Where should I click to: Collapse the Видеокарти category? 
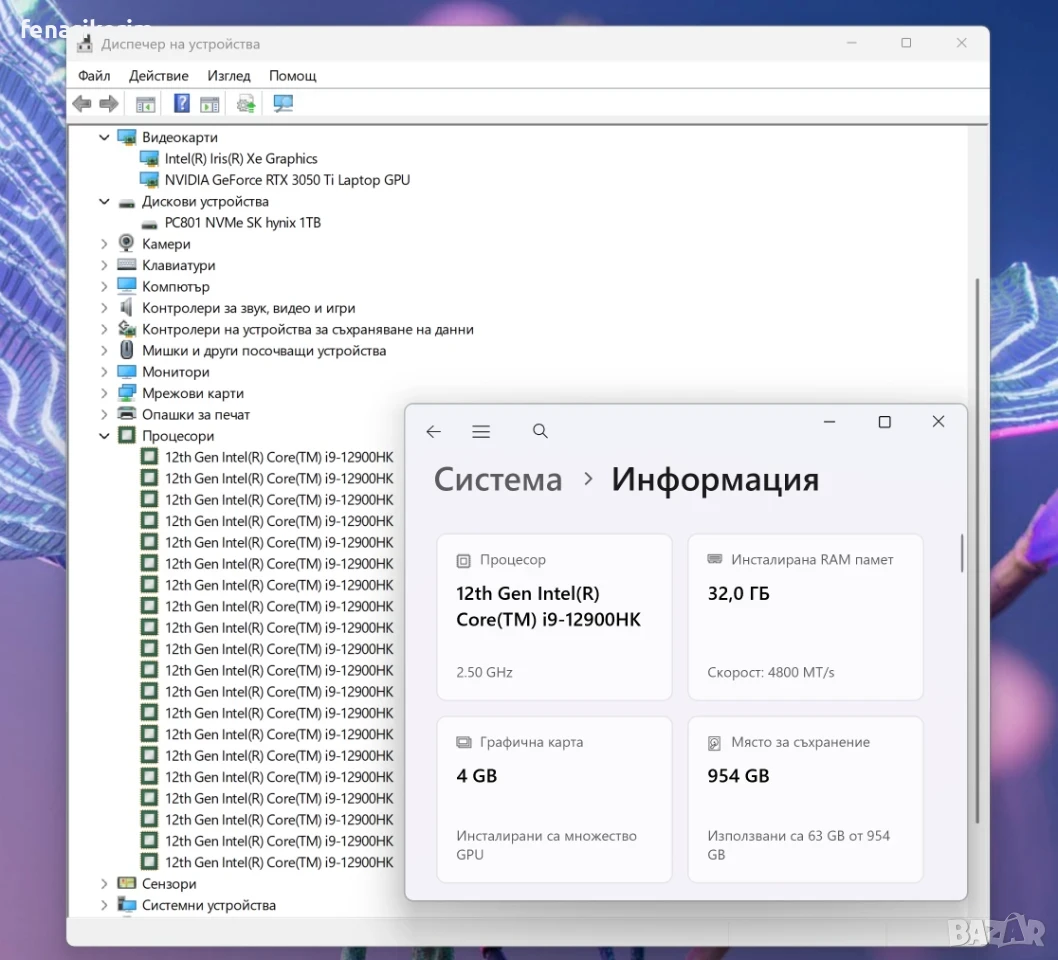(x=104, y=138)
